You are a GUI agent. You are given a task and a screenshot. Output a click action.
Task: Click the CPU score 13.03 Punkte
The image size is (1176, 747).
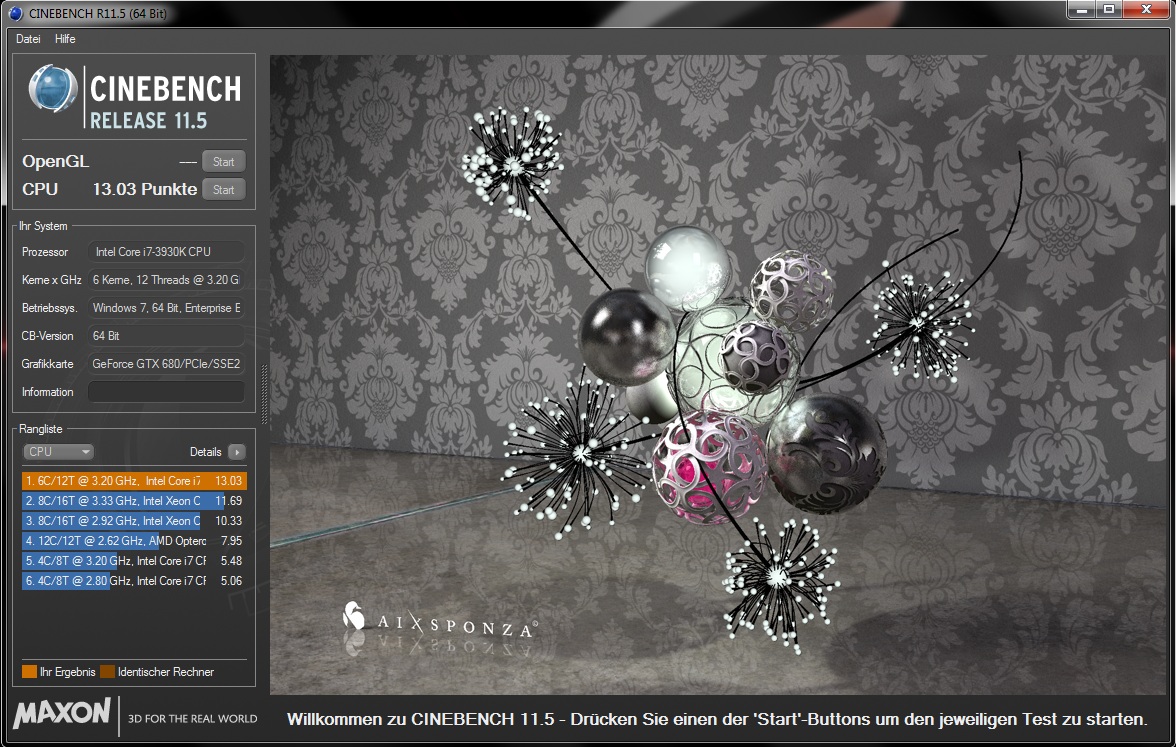click(145, 189)
